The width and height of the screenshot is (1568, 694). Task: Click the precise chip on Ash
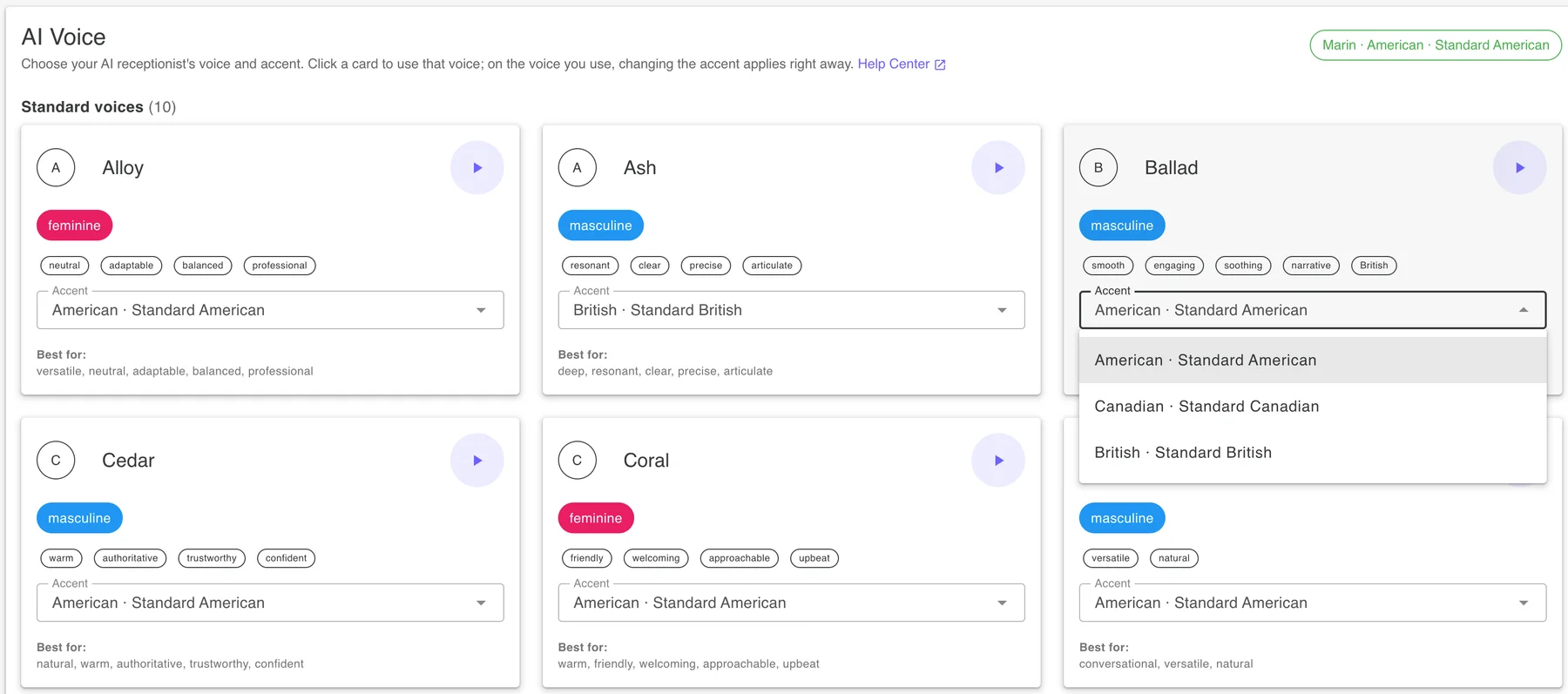point(706,266)
